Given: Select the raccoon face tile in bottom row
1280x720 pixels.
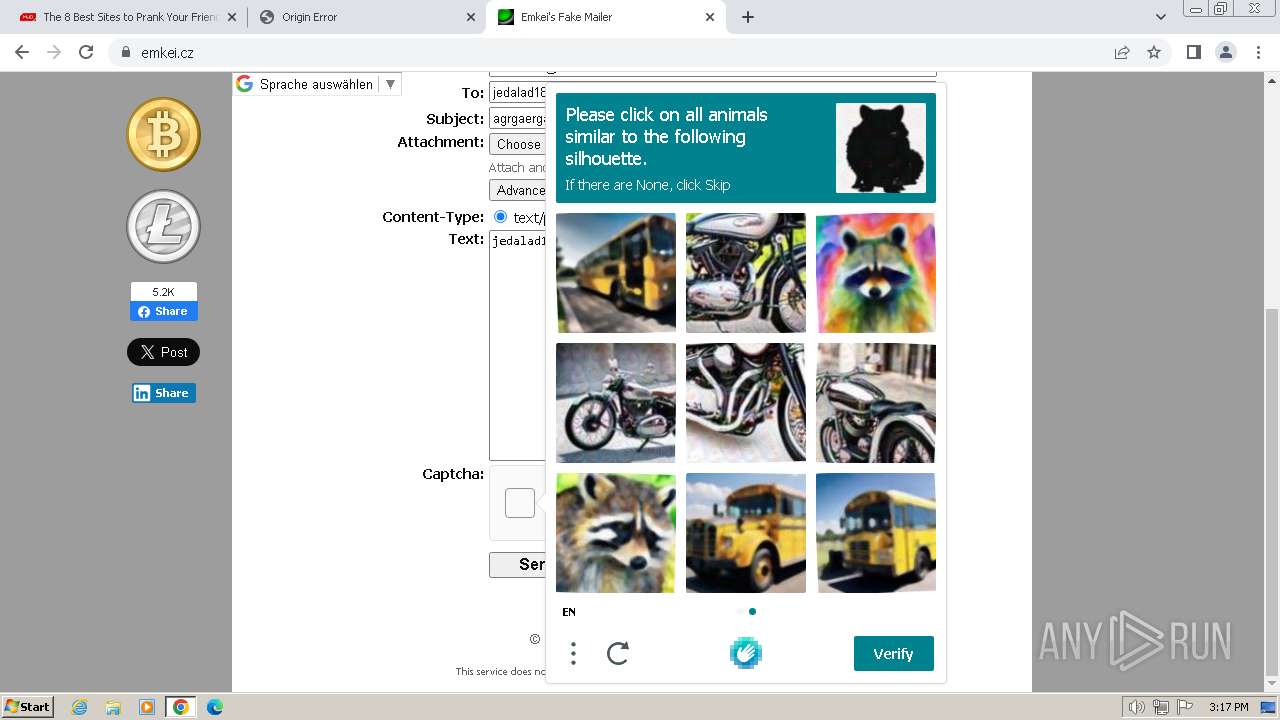Looking at the screenshot, I should pos(616,533).
